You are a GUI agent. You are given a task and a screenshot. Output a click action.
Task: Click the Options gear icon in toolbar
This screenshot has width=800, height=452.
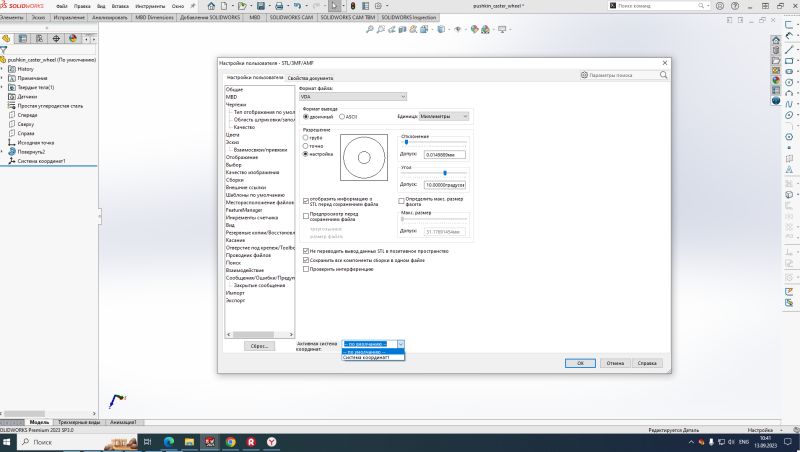click(378, 6)
